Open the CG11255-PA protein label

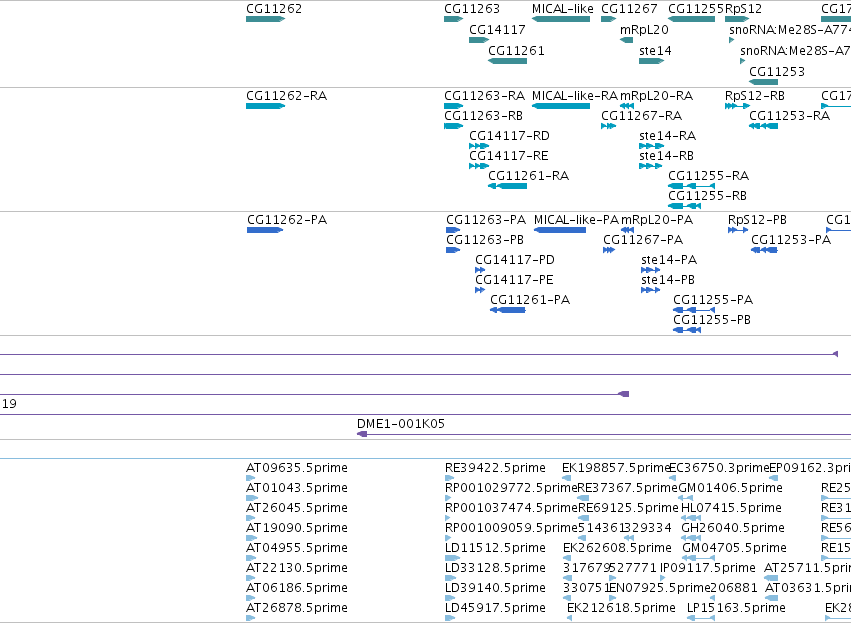[713, 300]
